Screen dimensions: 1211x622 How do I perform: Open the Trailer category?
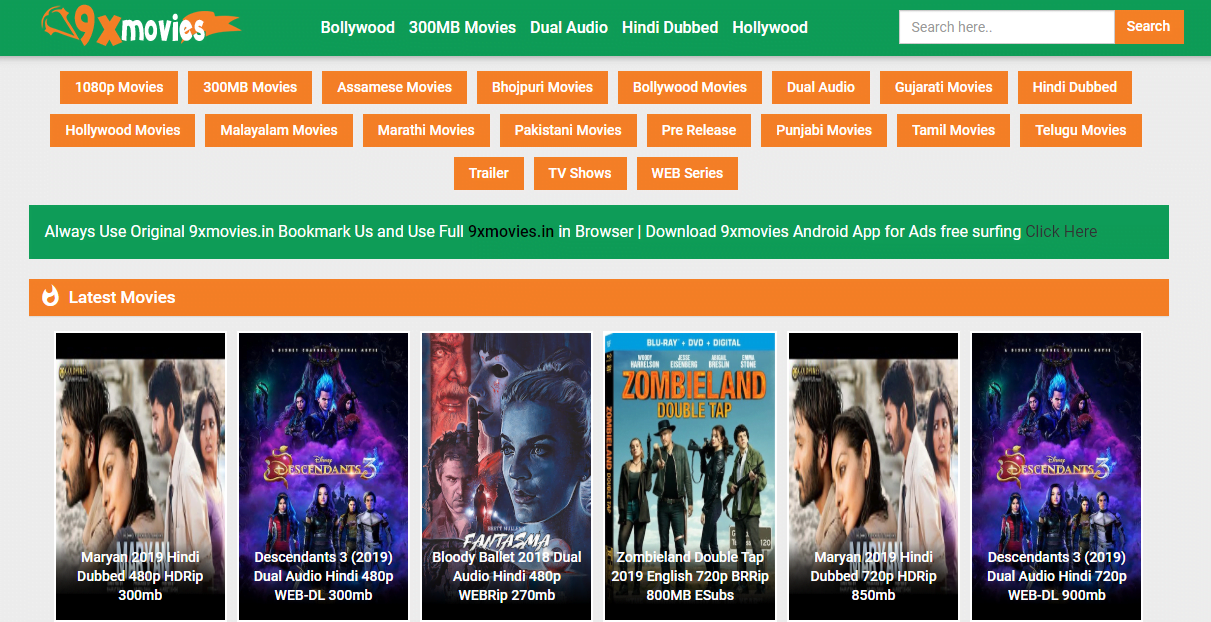point(489,173)
